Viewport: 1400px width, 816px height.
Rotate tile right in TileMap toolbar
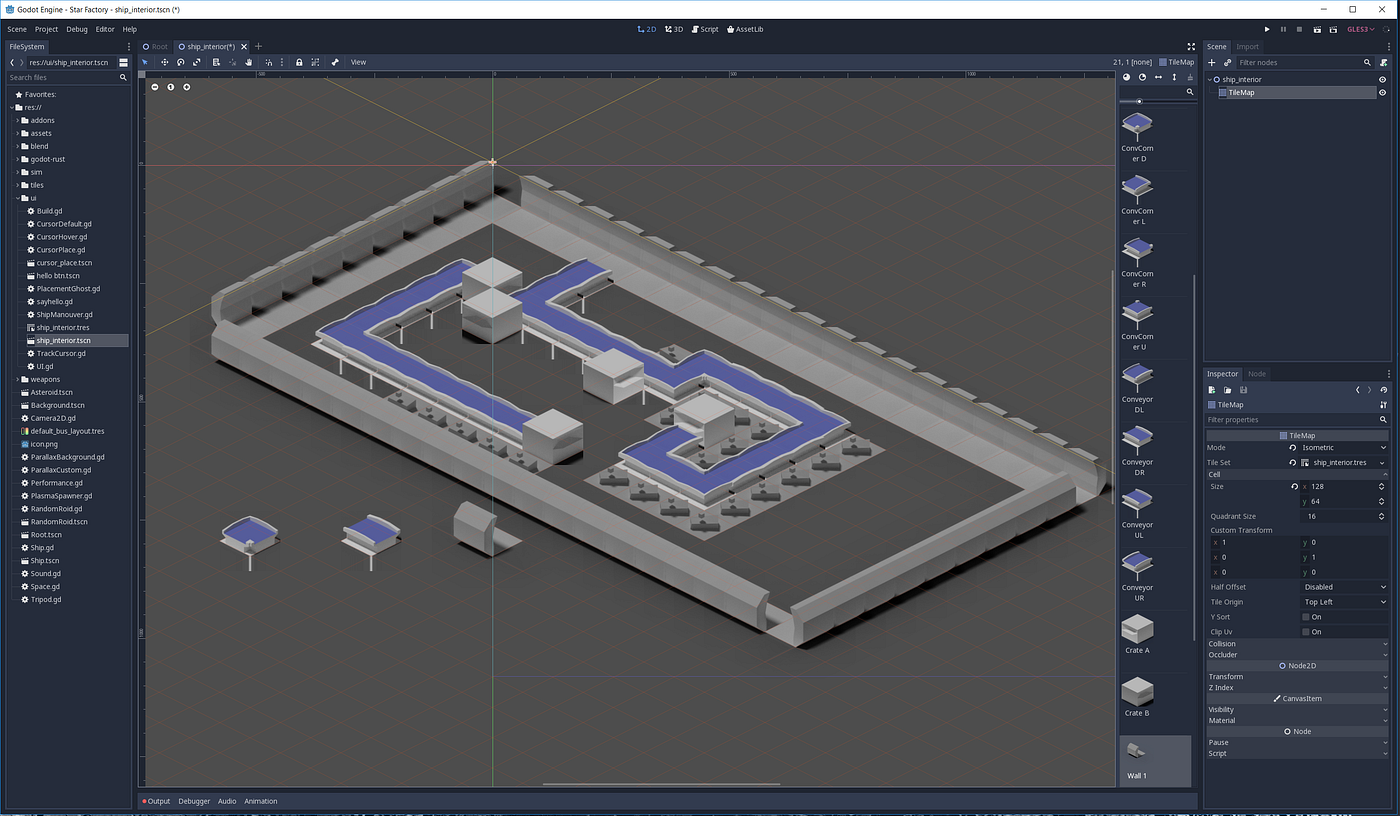(1143, 77)
